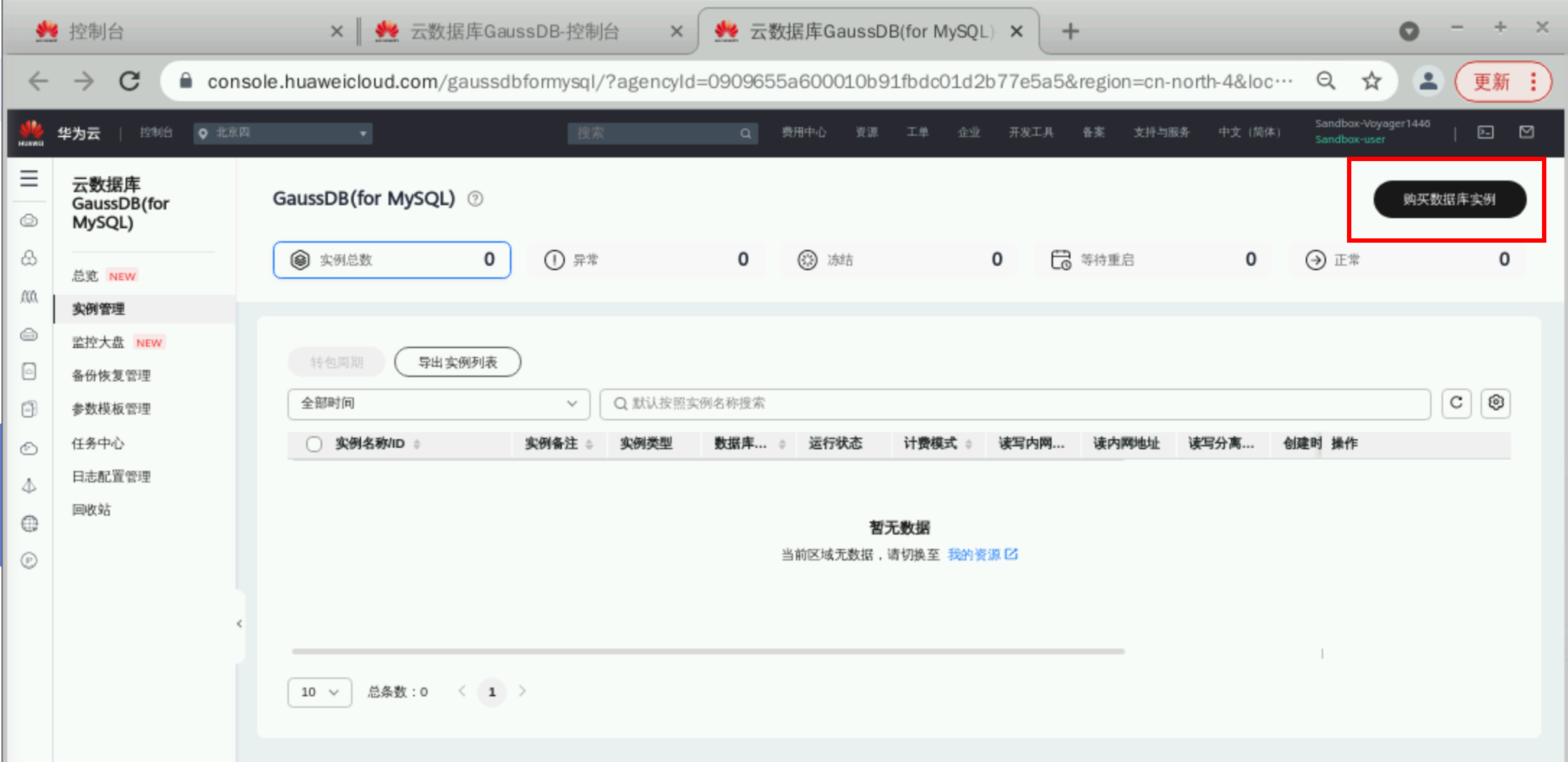Select page 1 in pagination
The image size is (1568, 762).
[492, 692]
